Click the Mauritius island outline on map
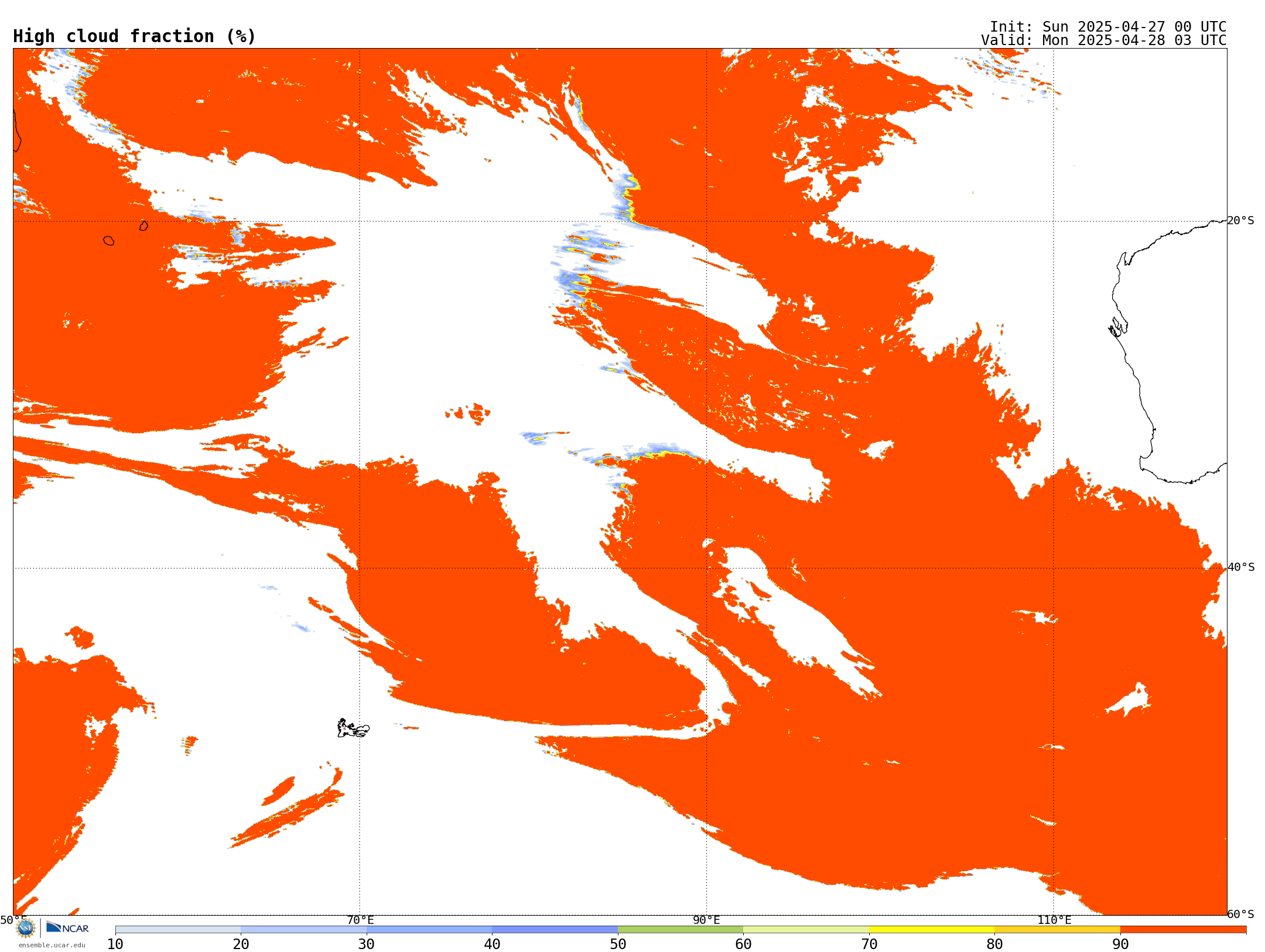This screenshot has width=1265, height=952. (143, 225)
